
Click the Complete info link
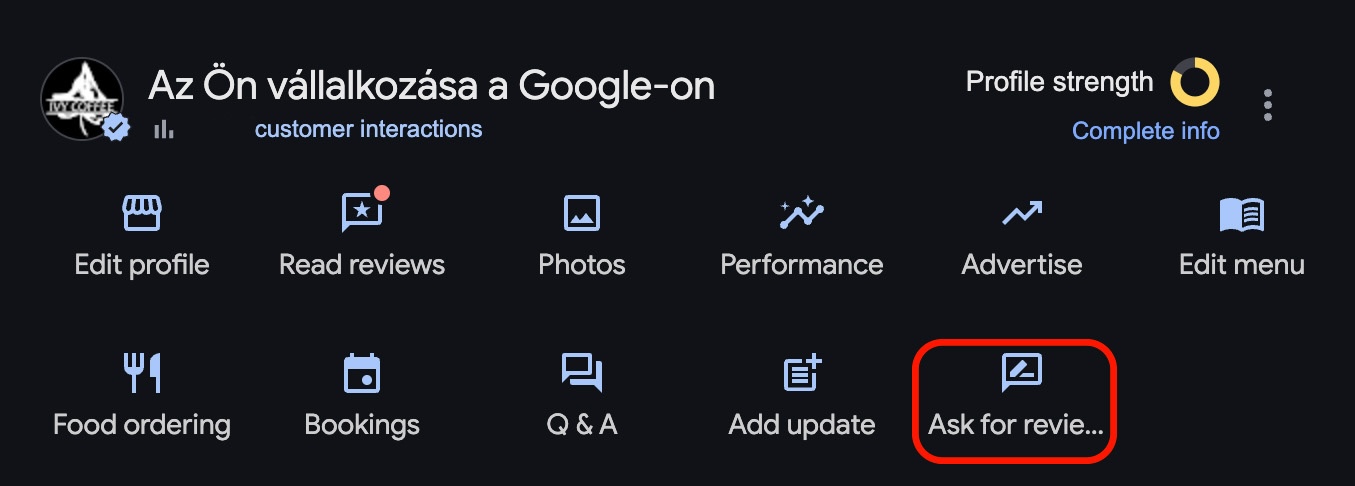click(1146, 131)
